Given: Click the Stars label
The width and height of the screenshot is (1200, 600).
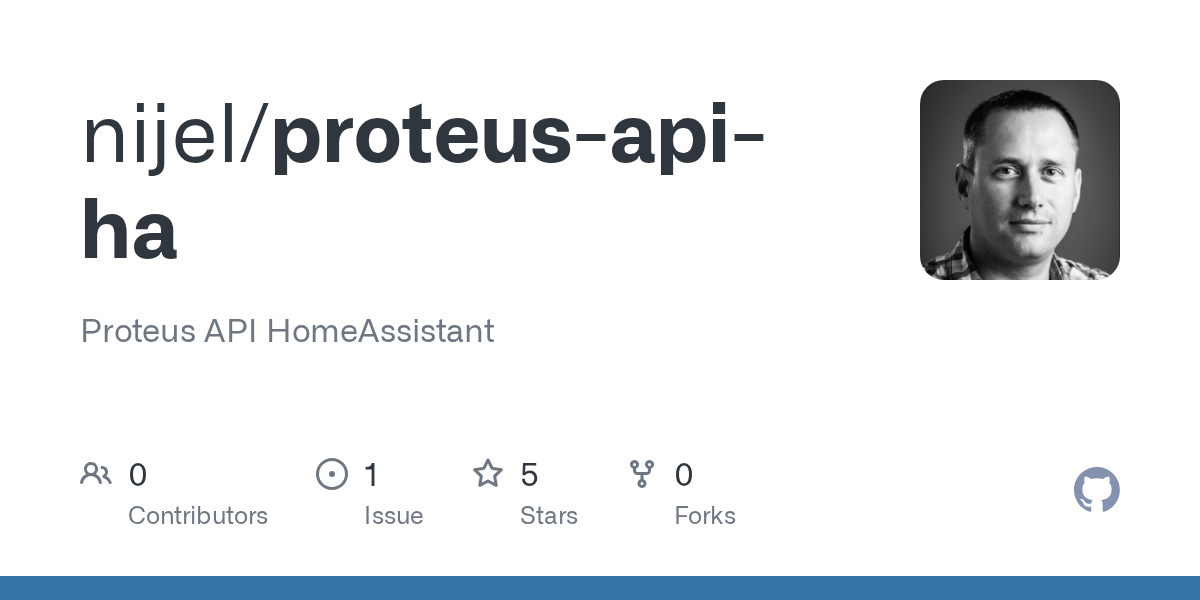Looking at the screenshot, I should [549, 516].
